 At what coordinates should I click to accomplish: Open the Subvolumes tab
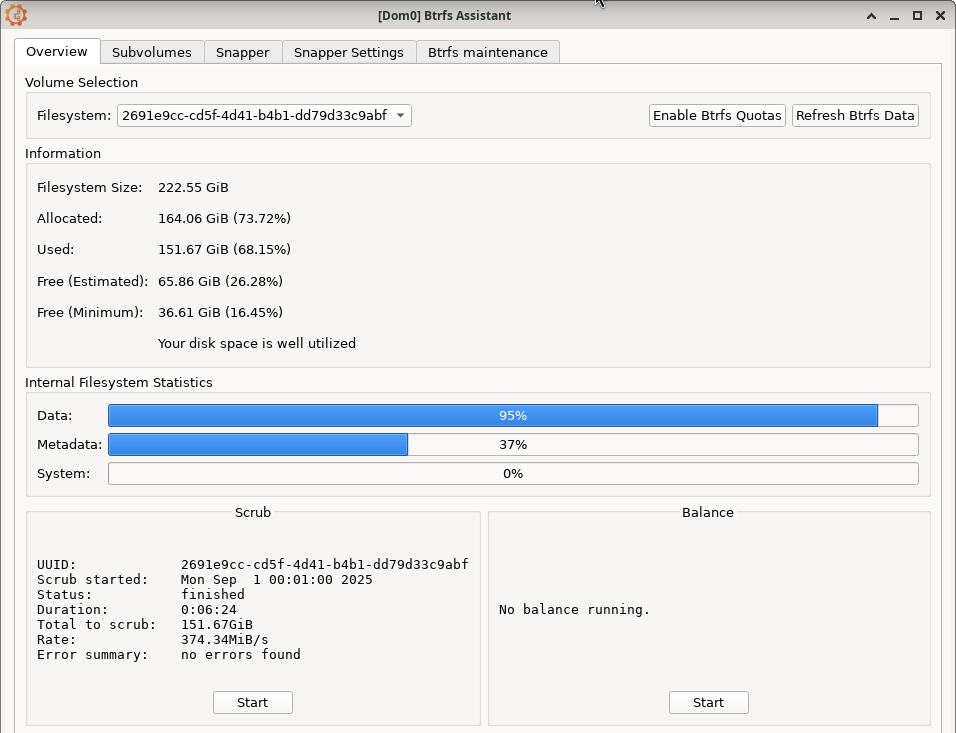(x=152, y=52)
